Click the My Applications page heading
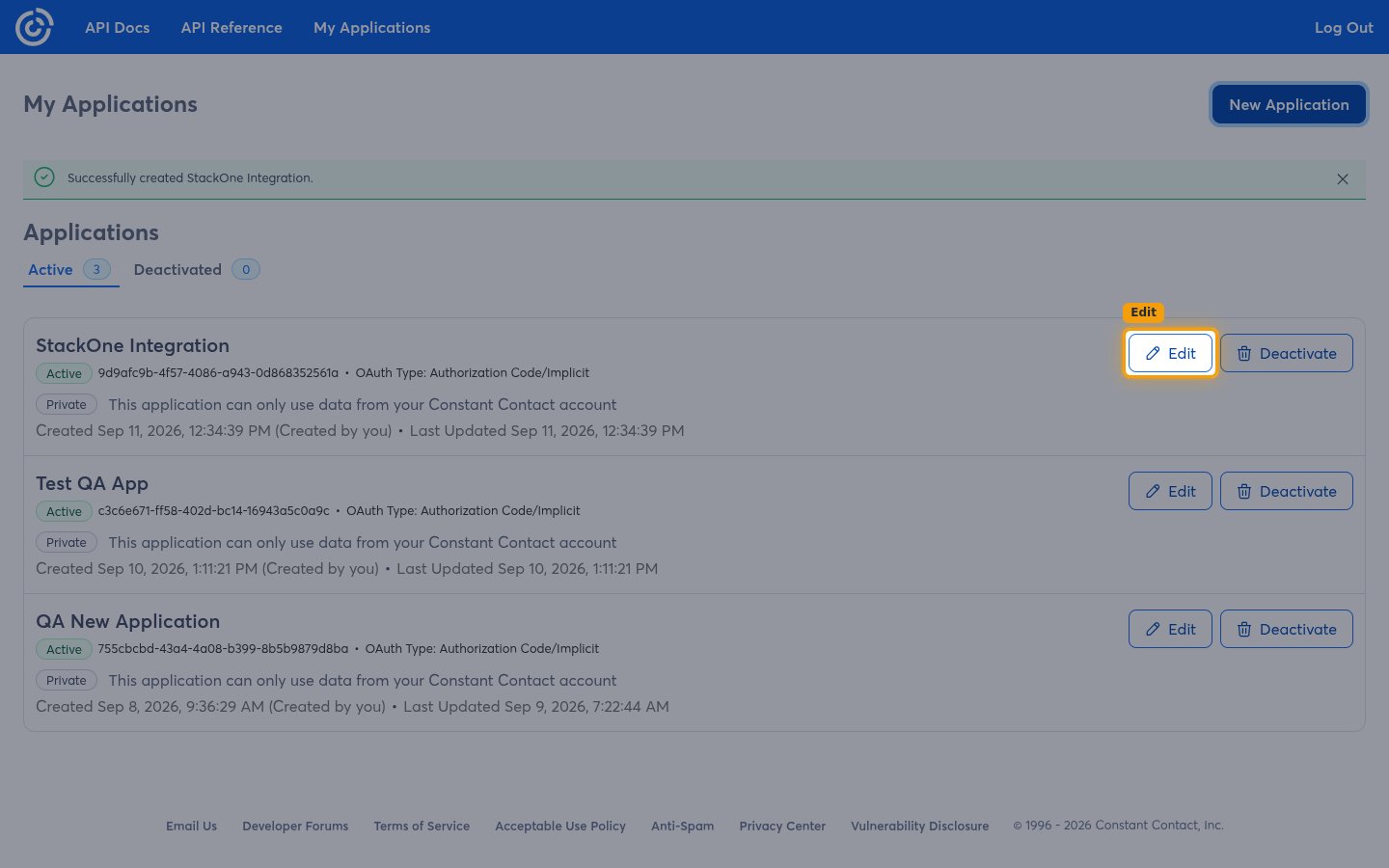This screenshot has width=1389, height=868. tap(110, 104)
